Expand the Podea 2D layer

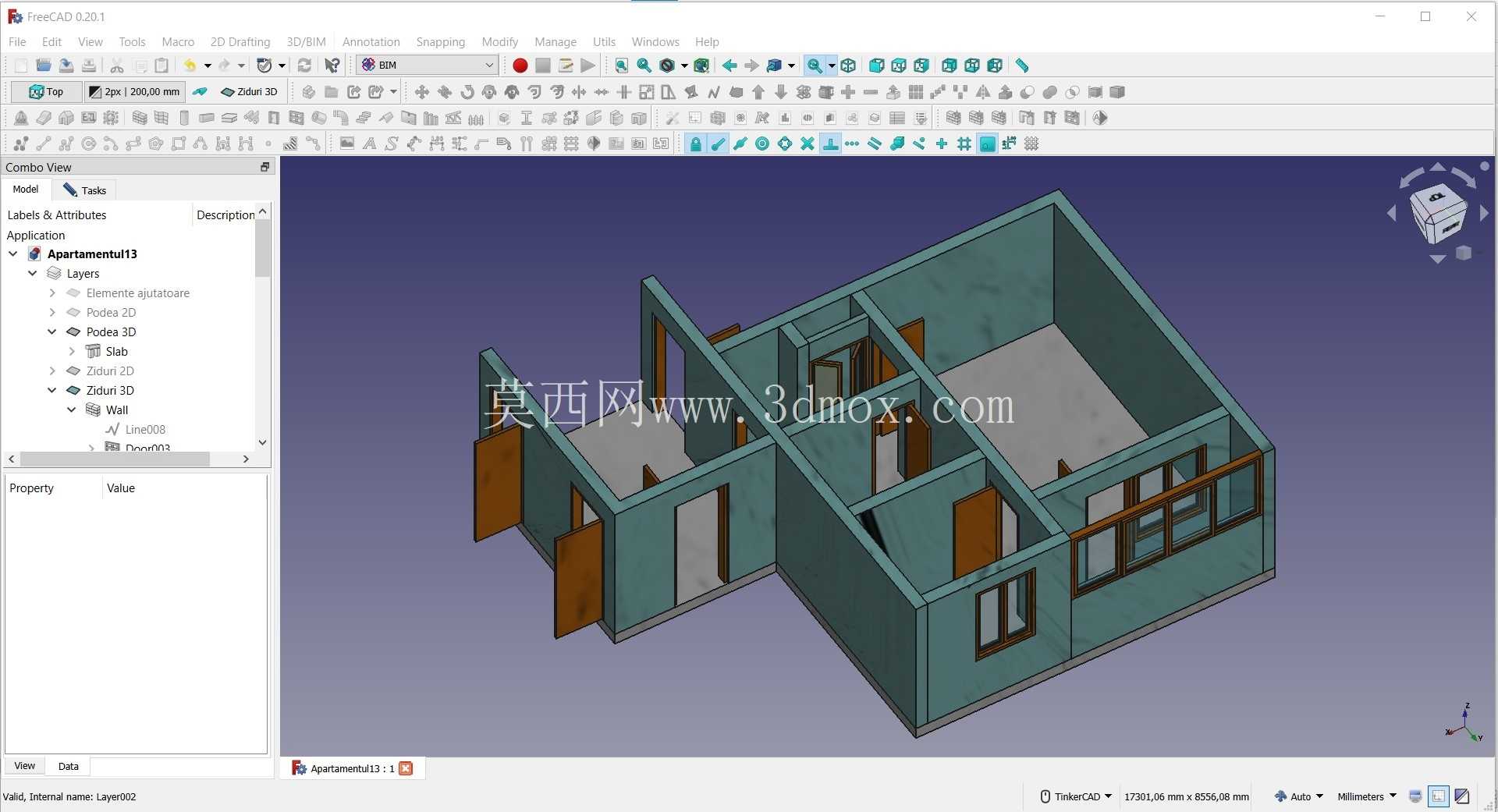[x=52, y=312]
